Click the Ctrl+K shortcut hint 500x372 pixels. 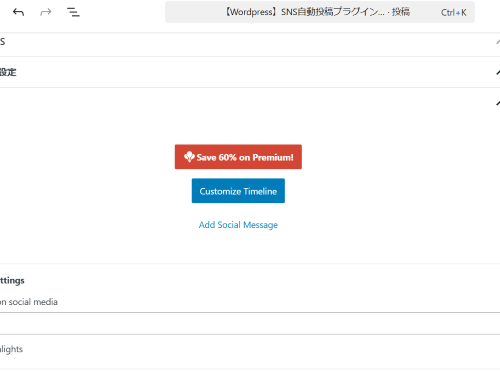point(453,13)
